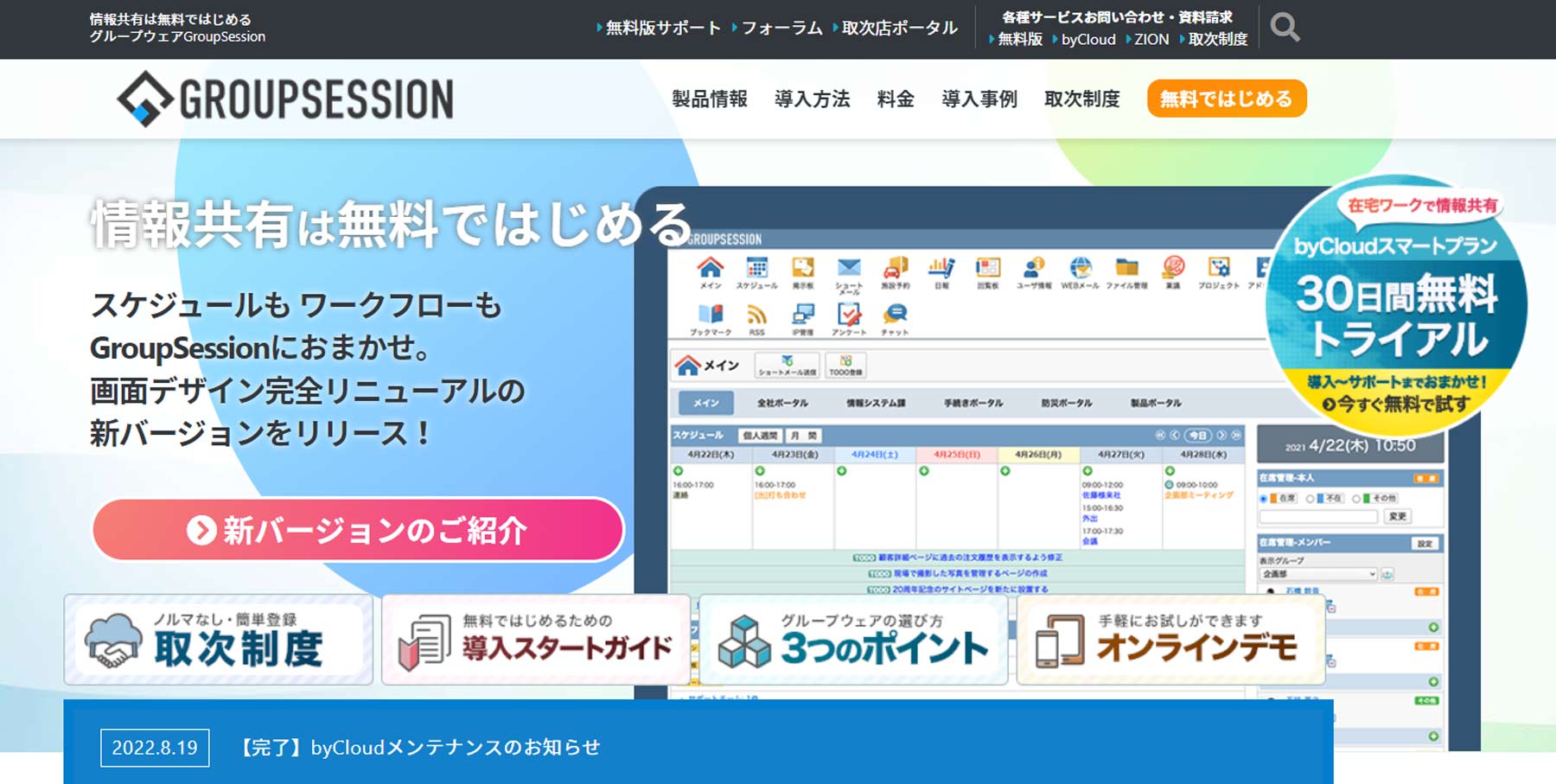1556x784 pixels.
Task: Click the search magnifier icon in header
Action: (1285, 28)
